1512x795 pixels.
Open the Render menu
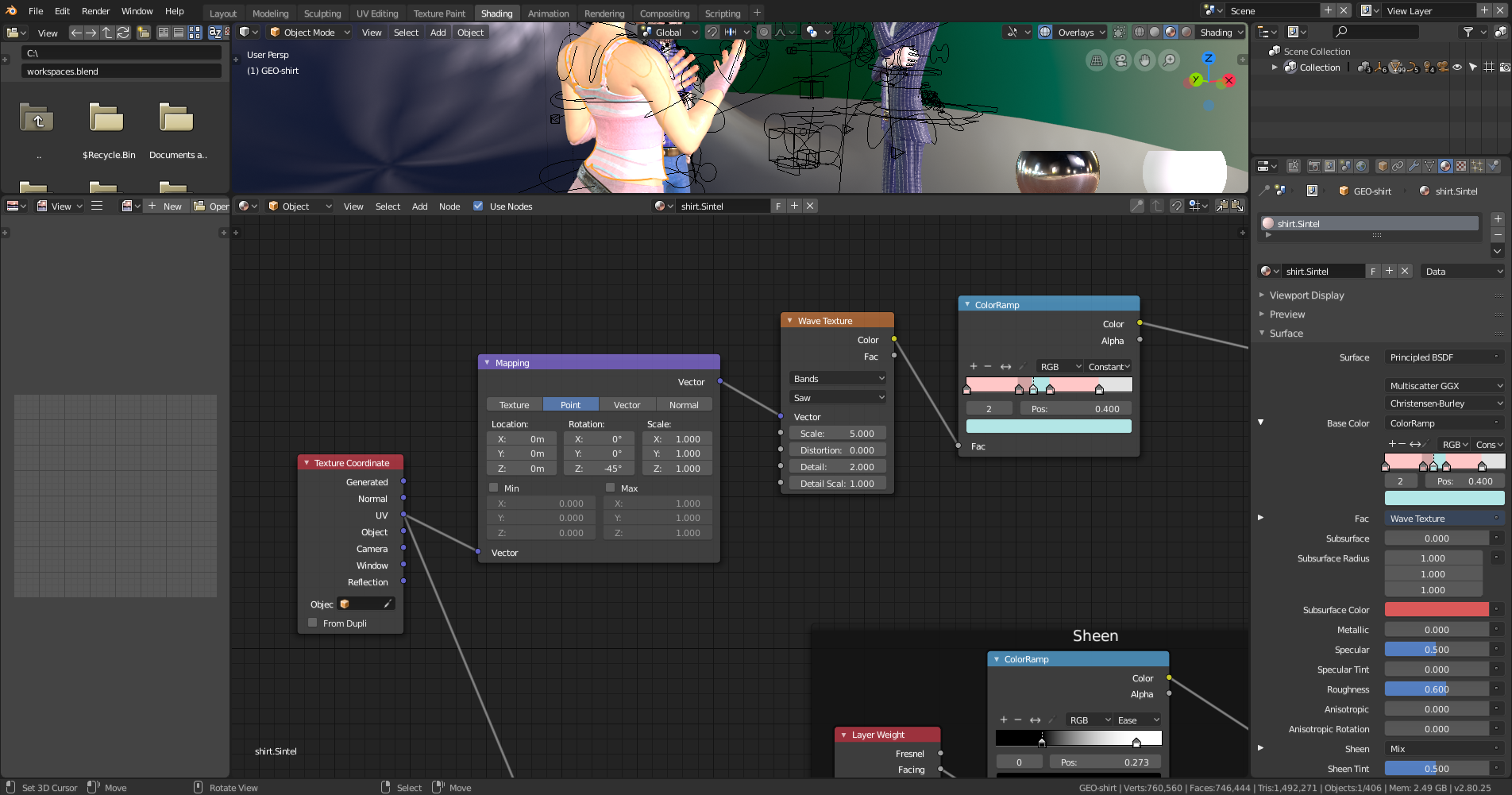(x=95, y=11)
